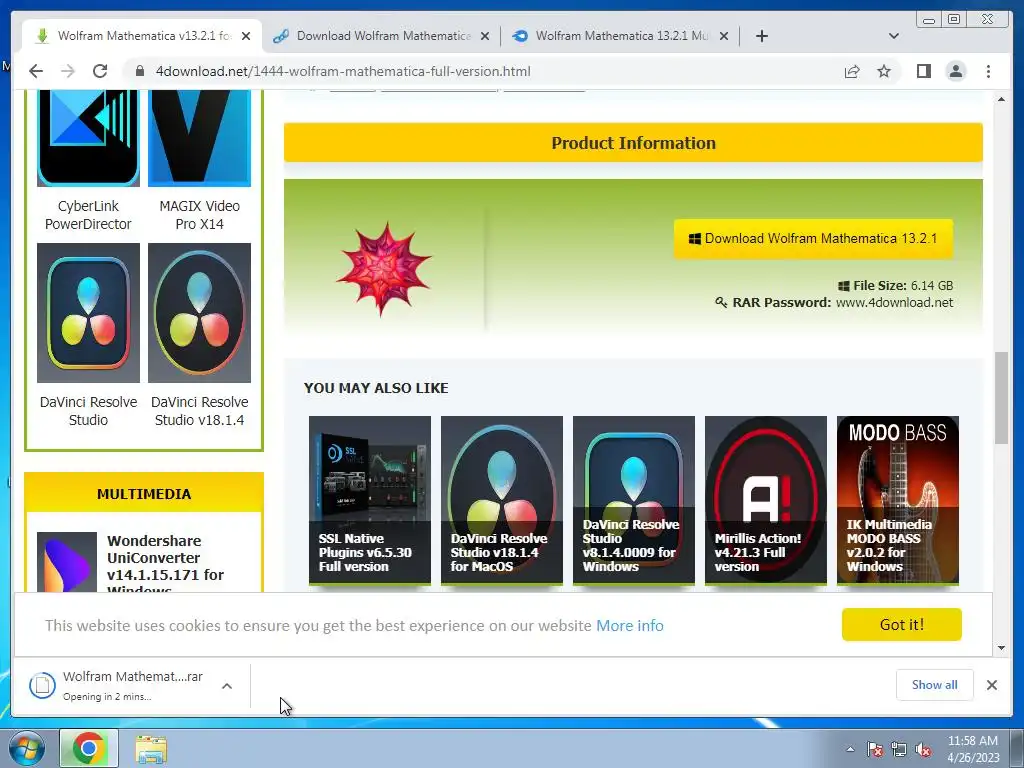
Task: Click the red Mathematica spikey logo
Action: coord(383,268)
